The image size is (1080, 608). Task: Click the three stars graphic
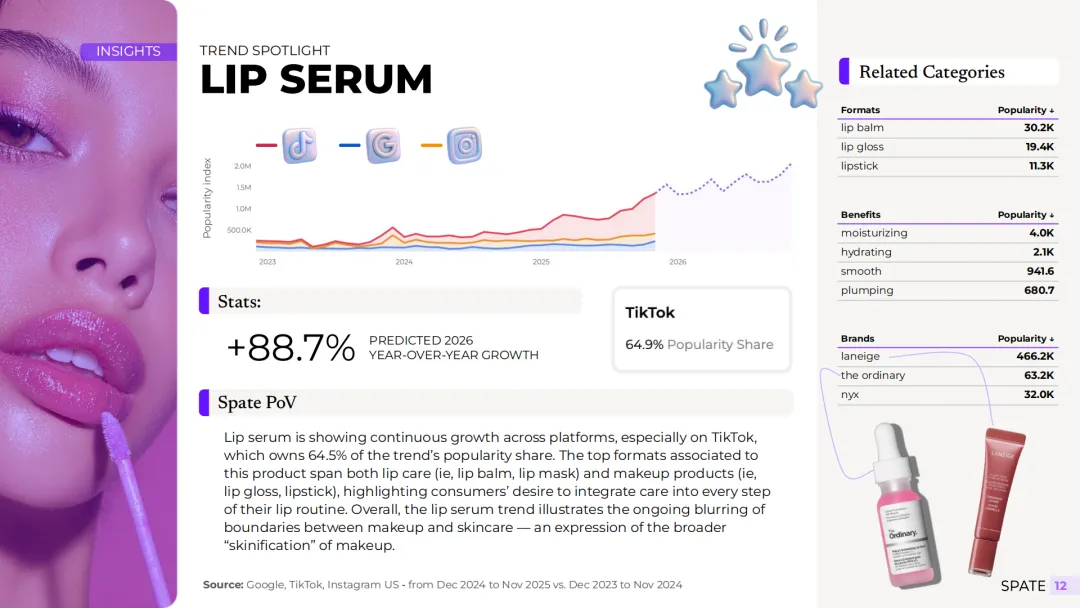click(x=763, y=65)
